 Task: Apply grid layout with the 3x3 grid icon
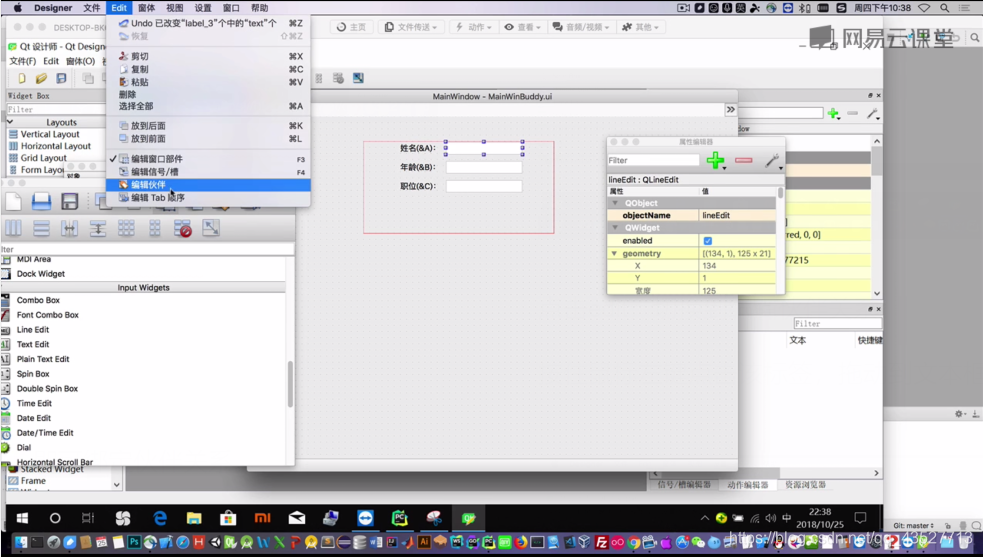pyautogui.click(x=126, y=228)
